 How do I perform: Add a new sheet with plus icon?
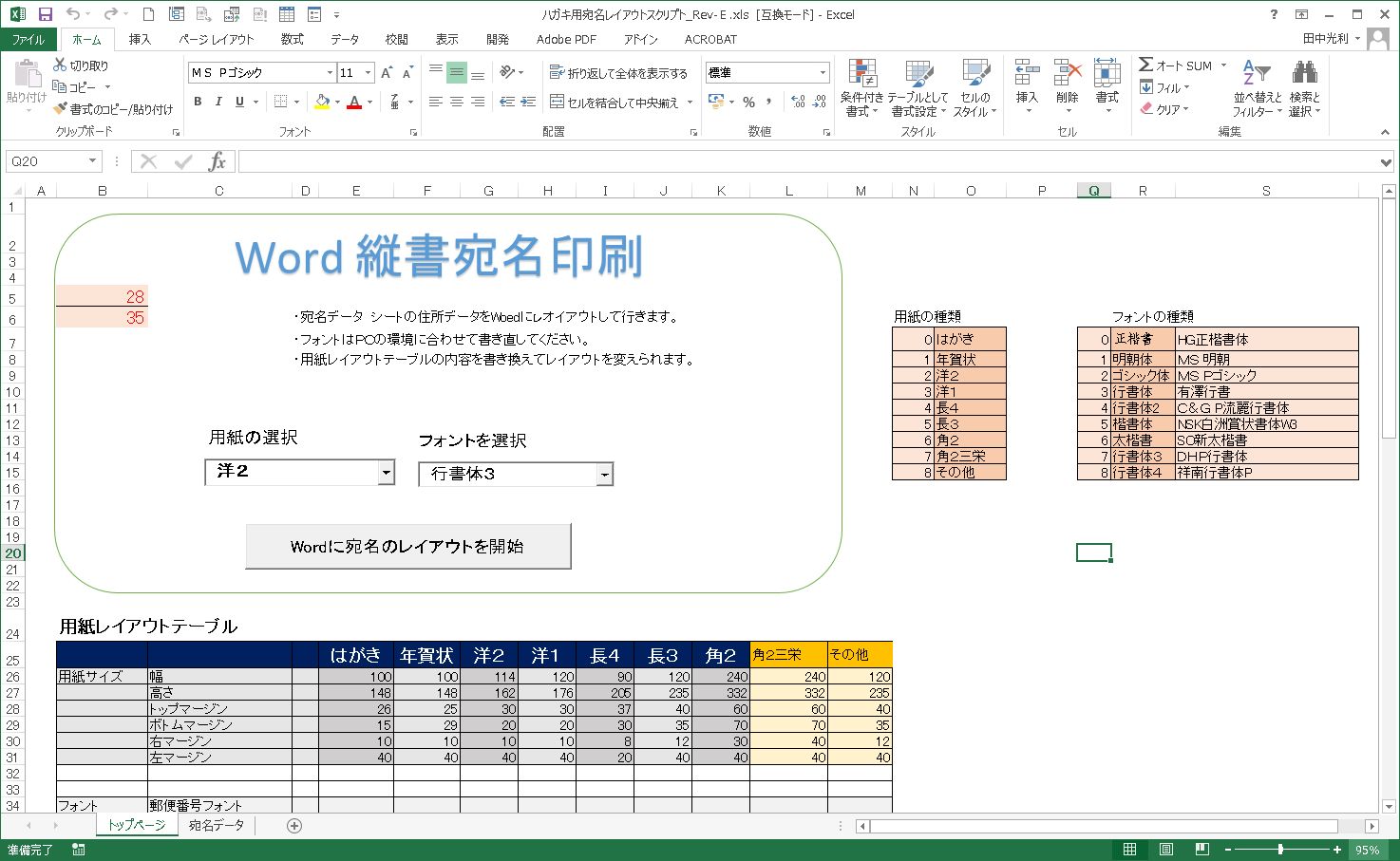pyautogui.click(x=294, y=826)
